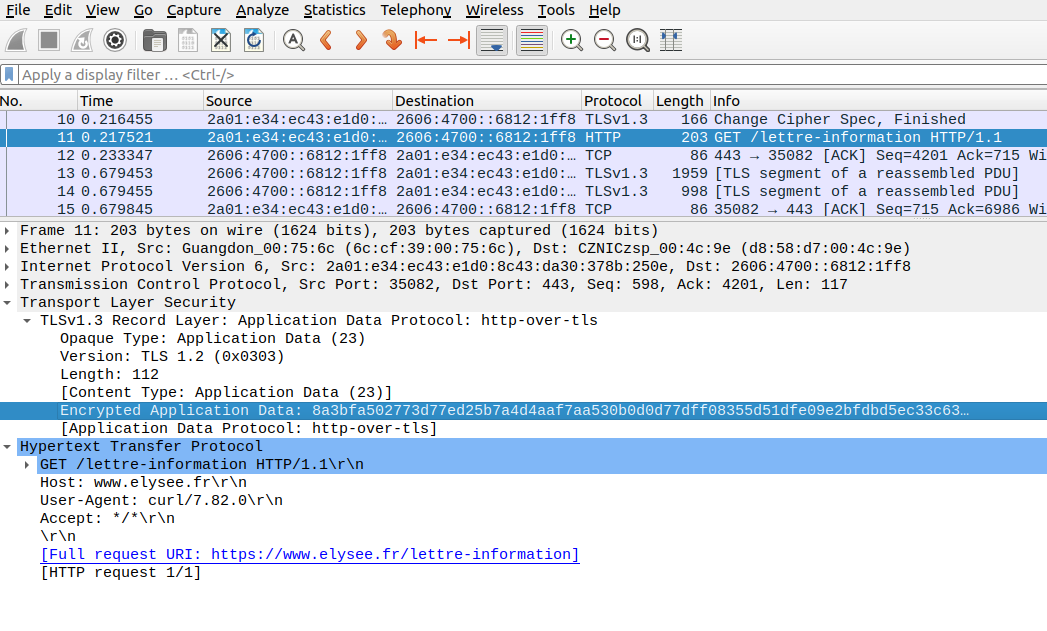
Task: Select the Version: TLS 1.2 line
Action: tap(172, 357)
